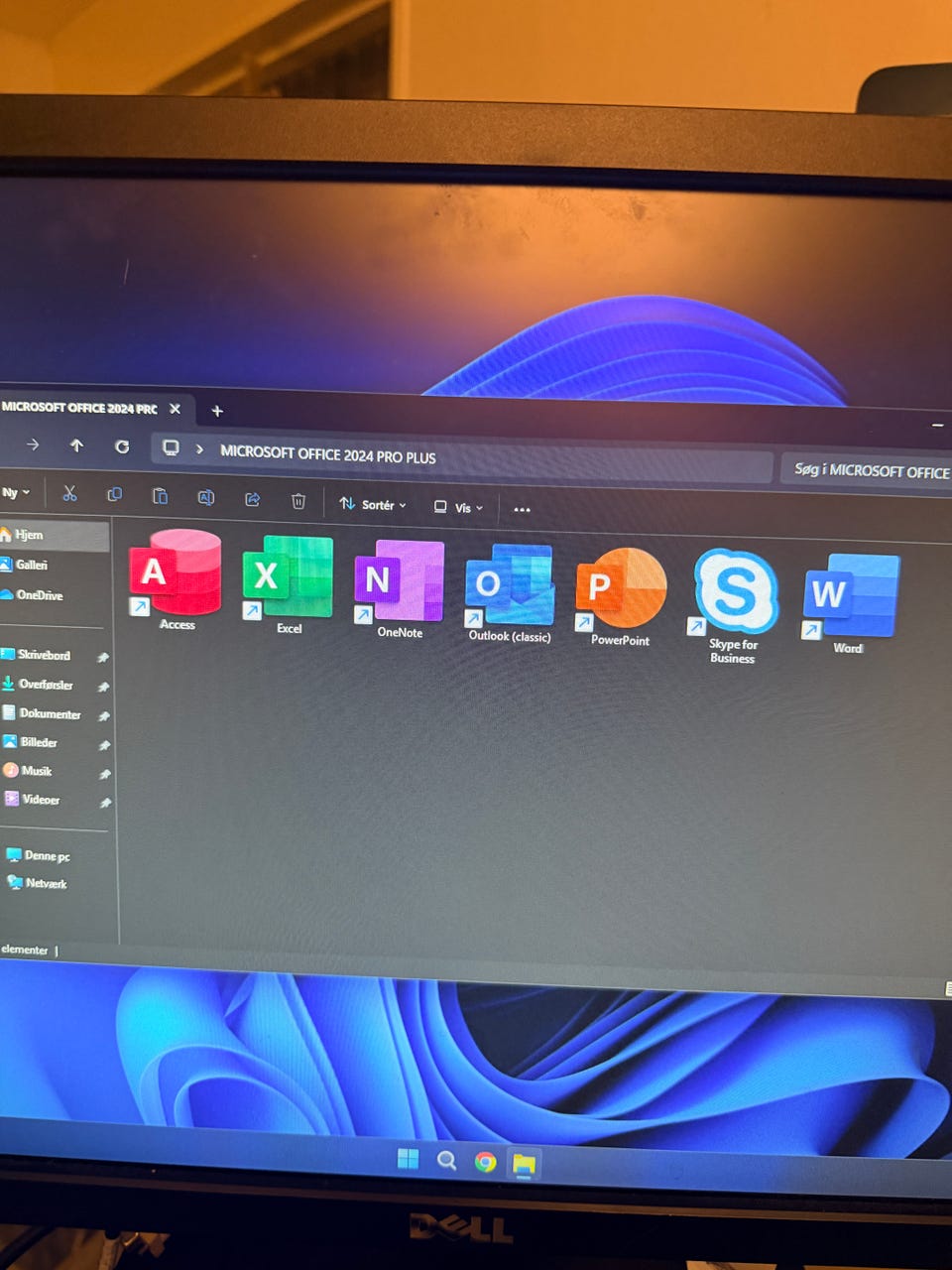Open the Windows Start button
952x1270 pixels.
pyautogui.click(x=408, y=1159)
